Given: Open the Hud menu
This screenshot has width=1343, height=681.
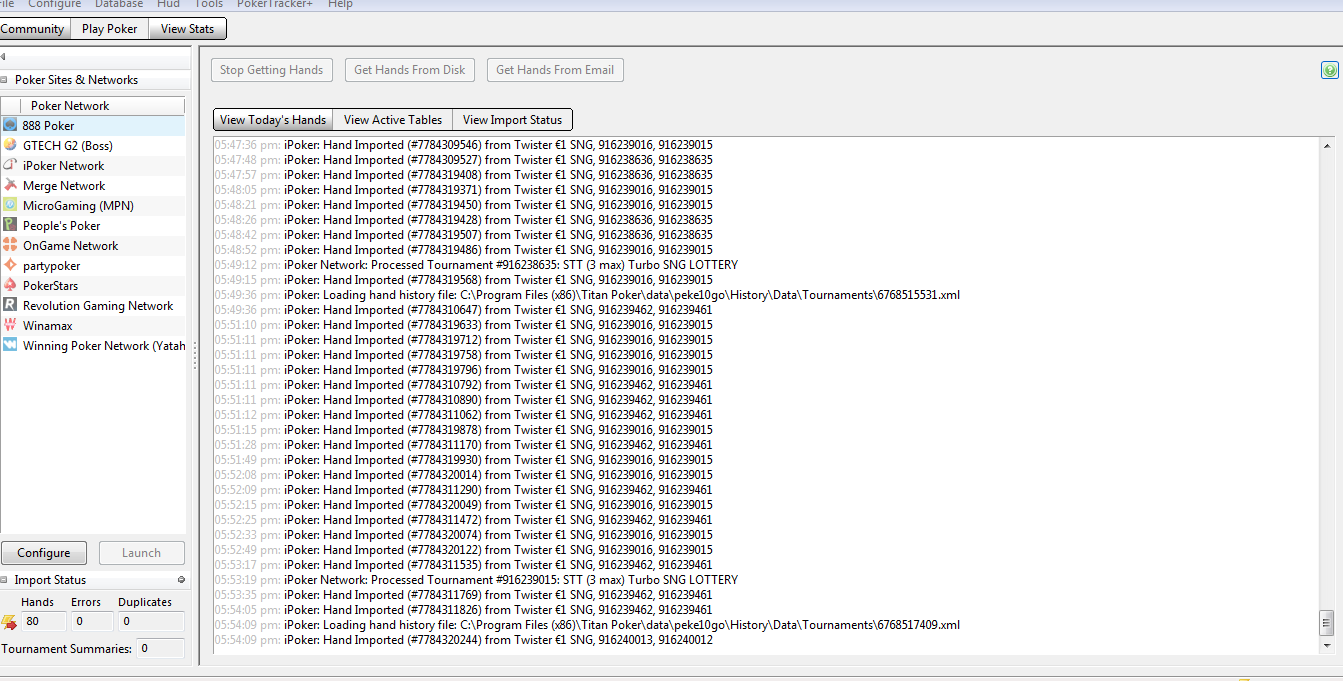Looking at the screenshot, I should point(168,4).
